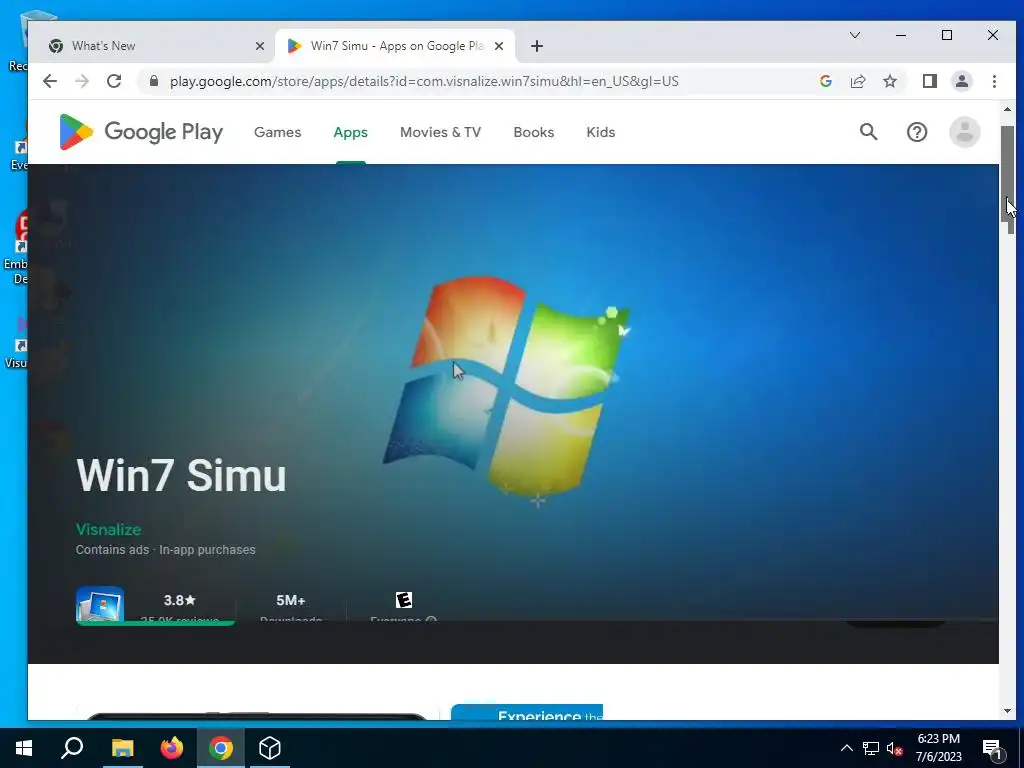This screenshot has width=1024, height=768.
Task: Open a new browser tab
Action: (x=537, y=46)
